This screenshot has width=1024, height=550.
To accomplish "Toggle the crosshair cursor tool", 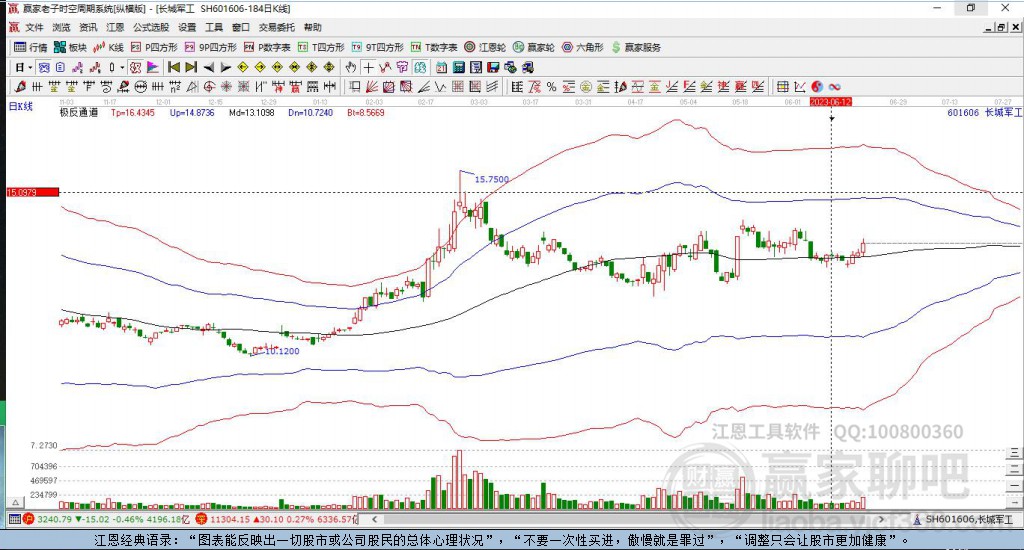I will point(368,67).
